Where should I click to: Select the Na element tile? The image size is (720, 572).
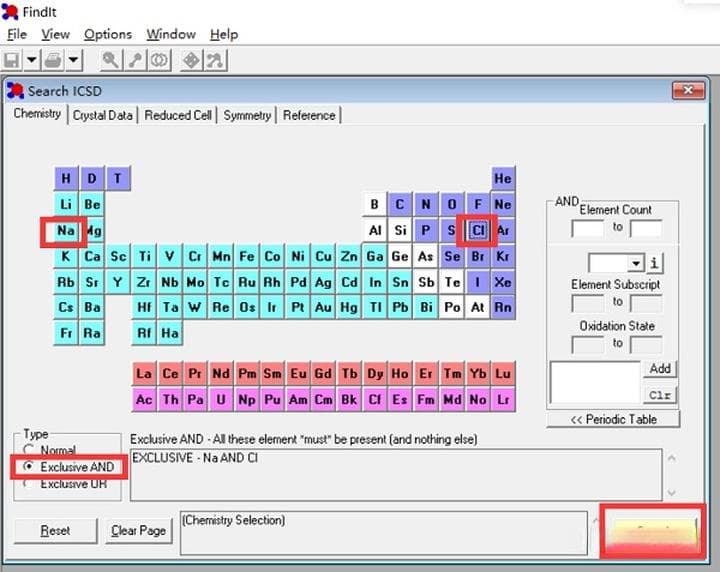point(66,230)
